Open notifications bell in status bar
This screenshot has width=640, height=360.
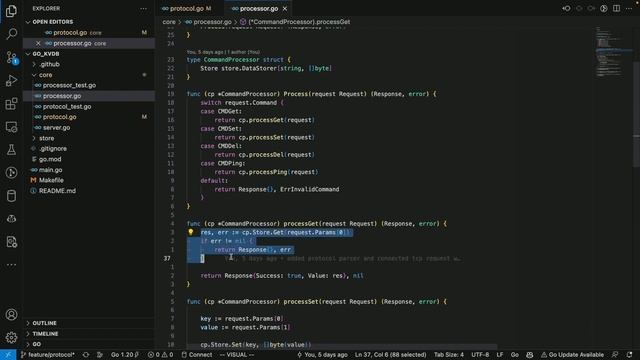click(629, 355)
